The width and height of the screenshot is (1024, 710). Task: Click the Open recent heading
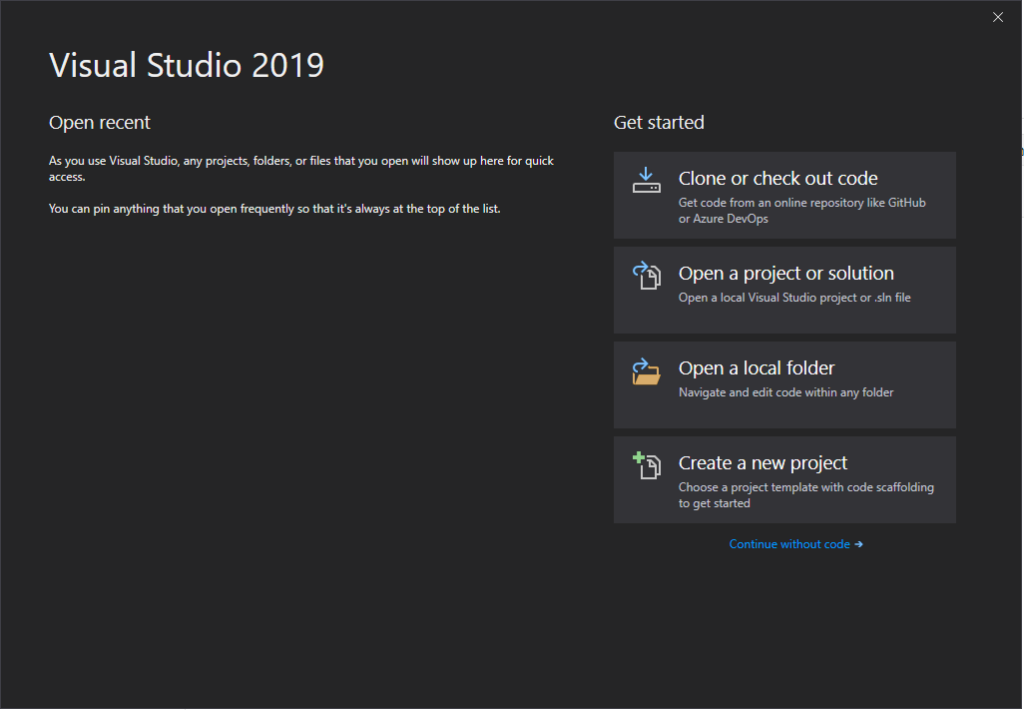[99, 122]
